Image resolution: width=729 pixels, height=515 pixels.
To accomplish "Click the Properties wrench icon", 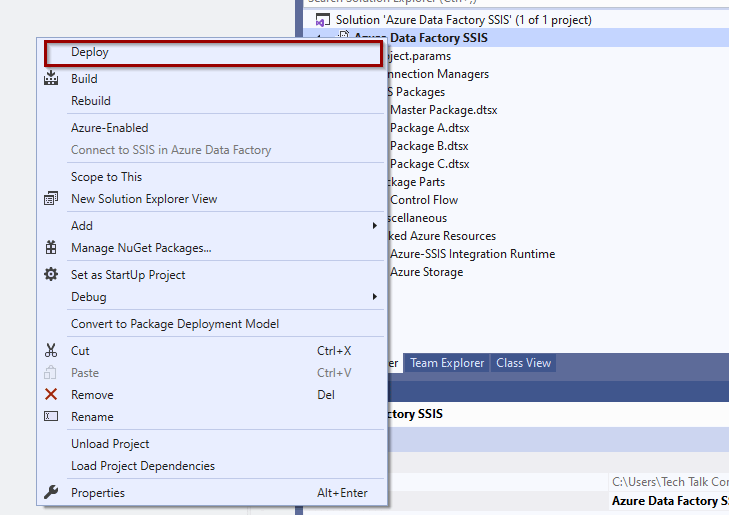I will pyautogui.click(x=51, y=492).
